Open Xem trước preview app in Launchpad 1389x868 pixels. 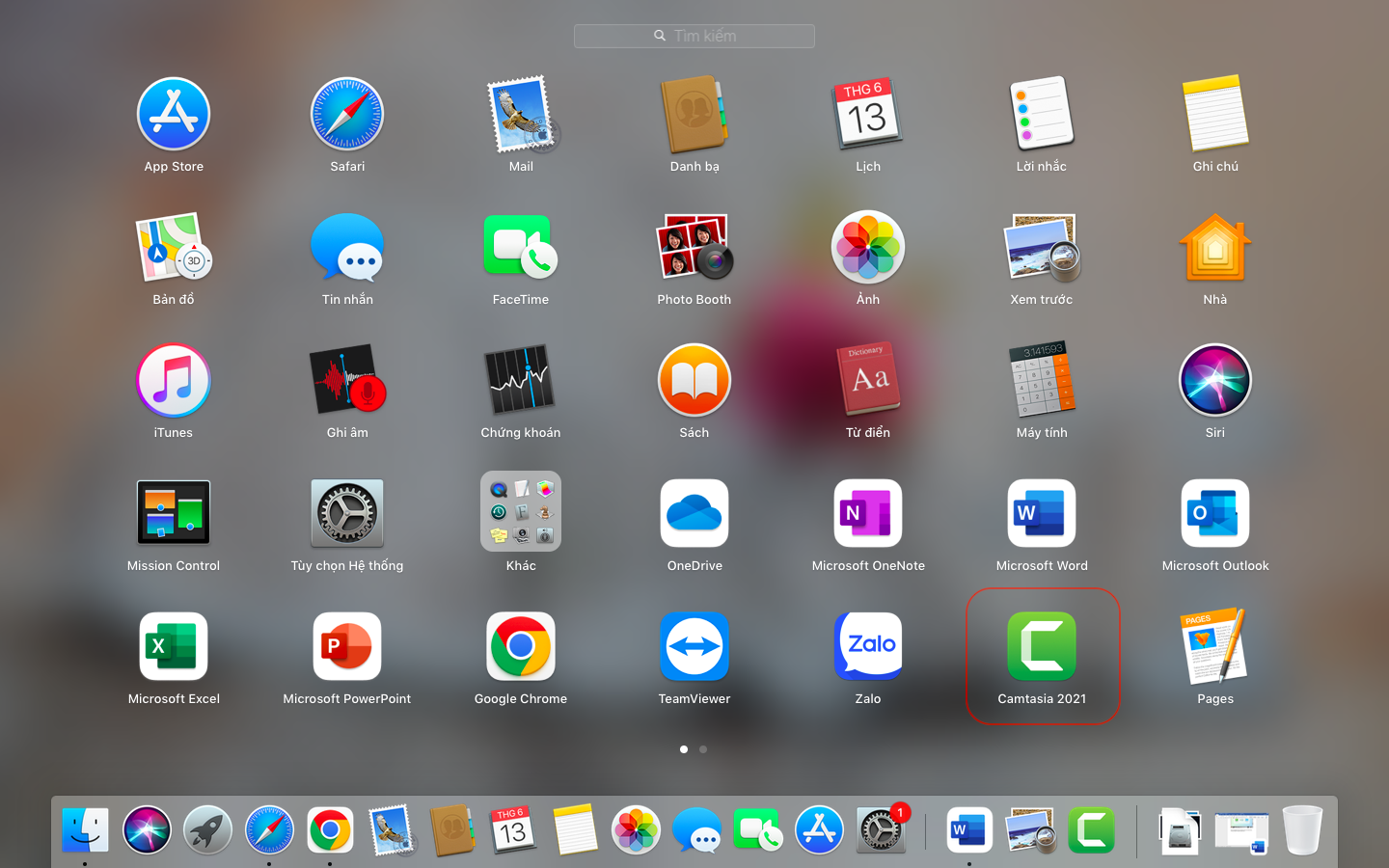1042,247
